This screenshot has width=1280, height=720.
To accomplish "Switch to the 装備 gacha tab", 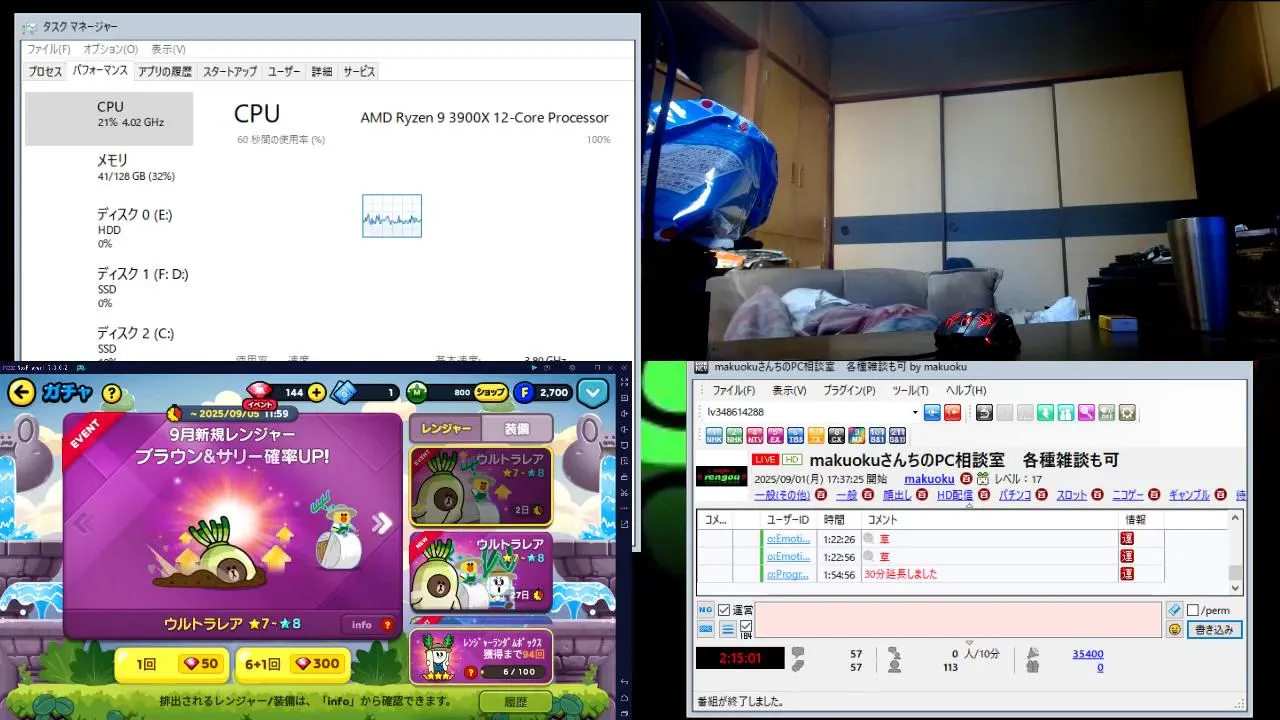I will pos(516,428).
